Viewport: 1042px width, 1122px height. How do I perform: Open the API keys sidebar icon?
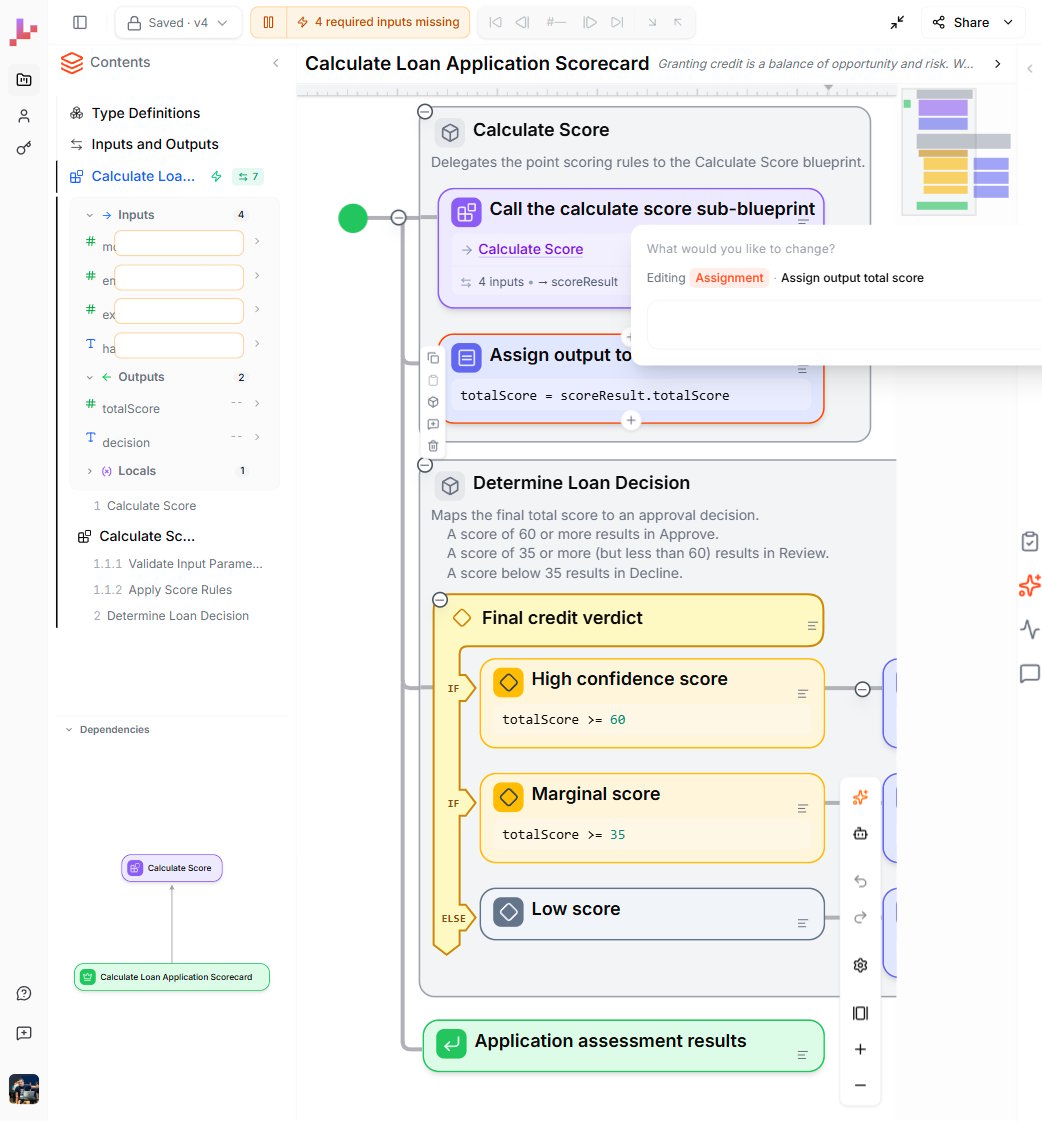click(x=24, y=148)
